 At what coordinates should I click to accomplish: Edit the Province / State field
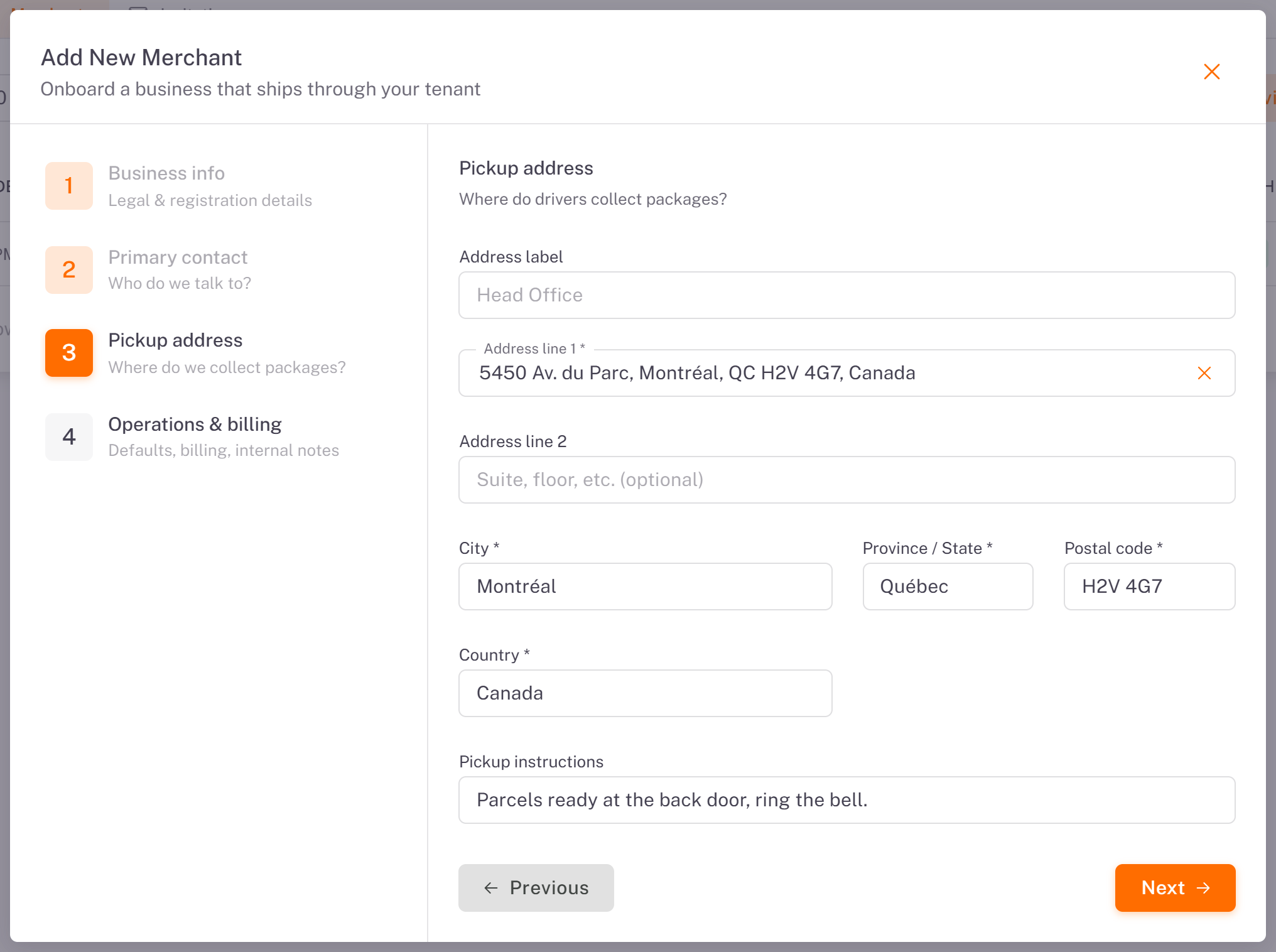click(948, 587)
